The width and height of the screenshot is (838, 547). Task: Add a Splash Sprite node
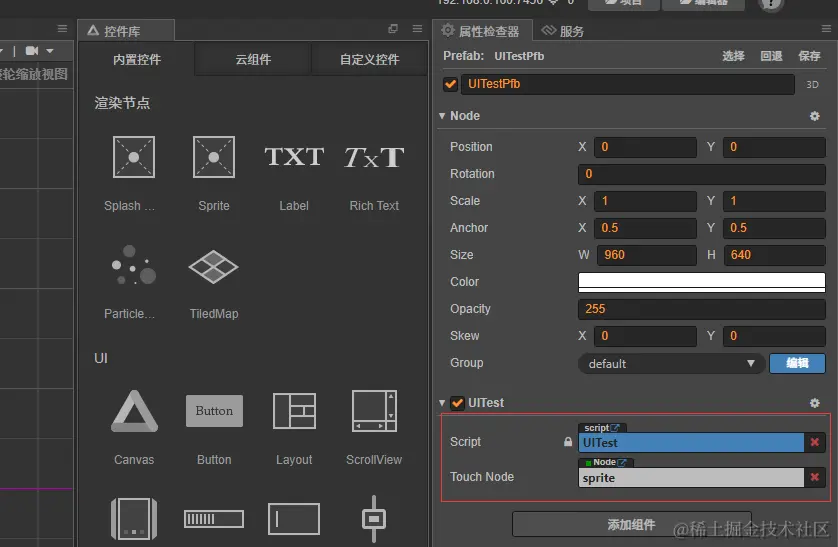click(134, 157)
